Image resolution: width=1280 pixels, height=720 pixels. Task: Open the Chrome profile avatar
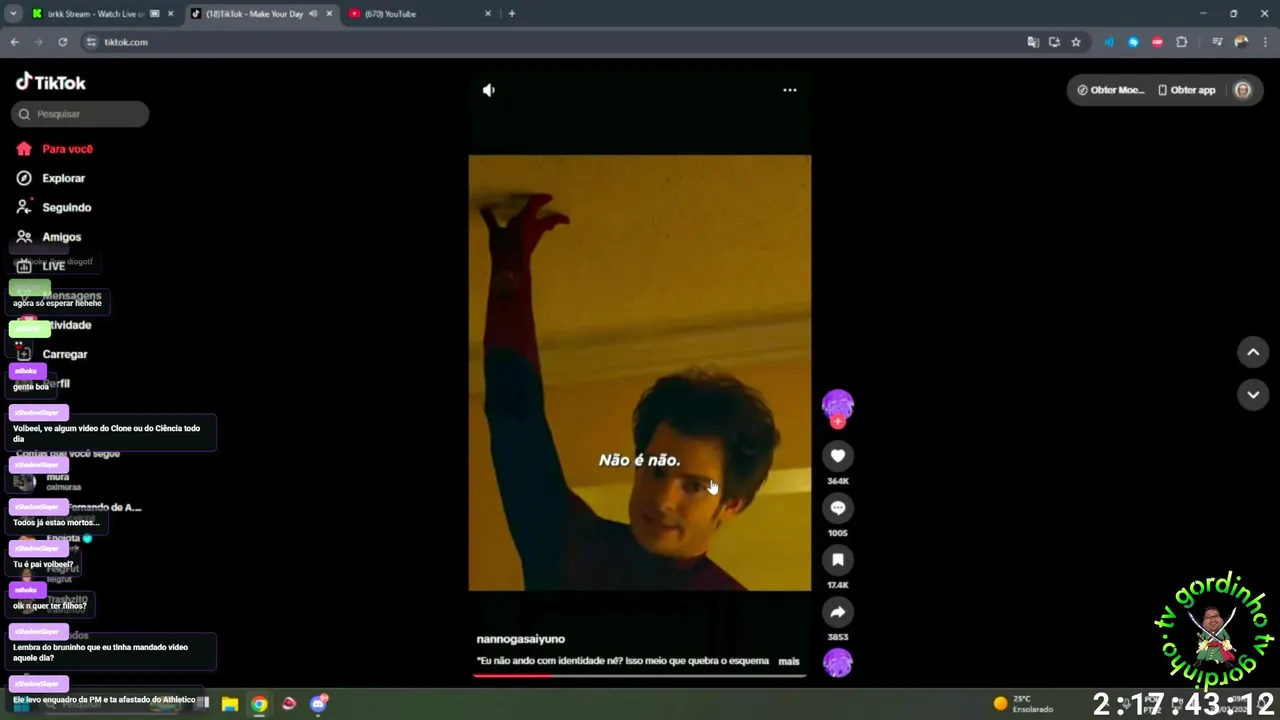[1241, 42]
